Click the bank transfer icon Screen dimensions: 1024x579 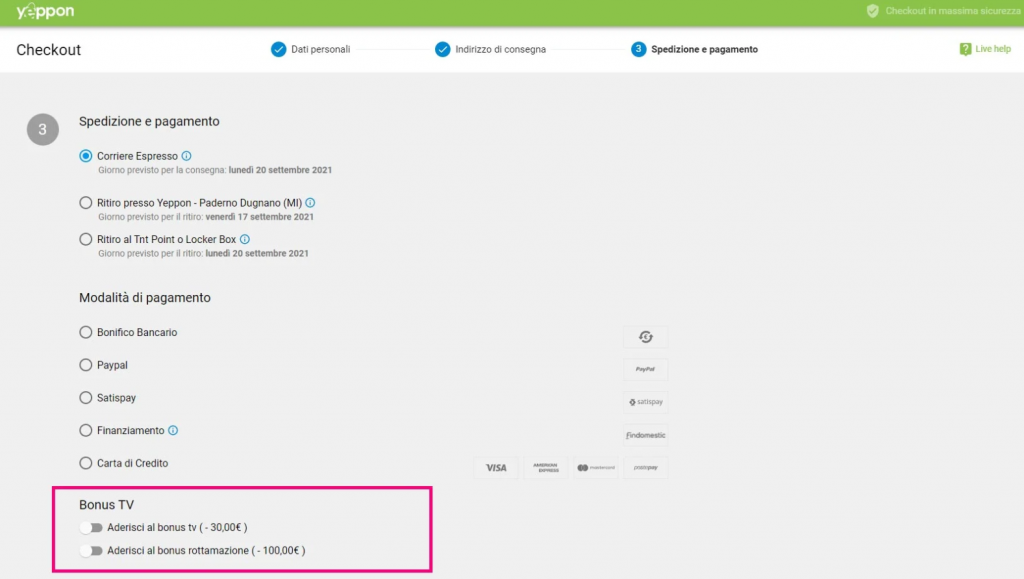(x=645, y=336)
